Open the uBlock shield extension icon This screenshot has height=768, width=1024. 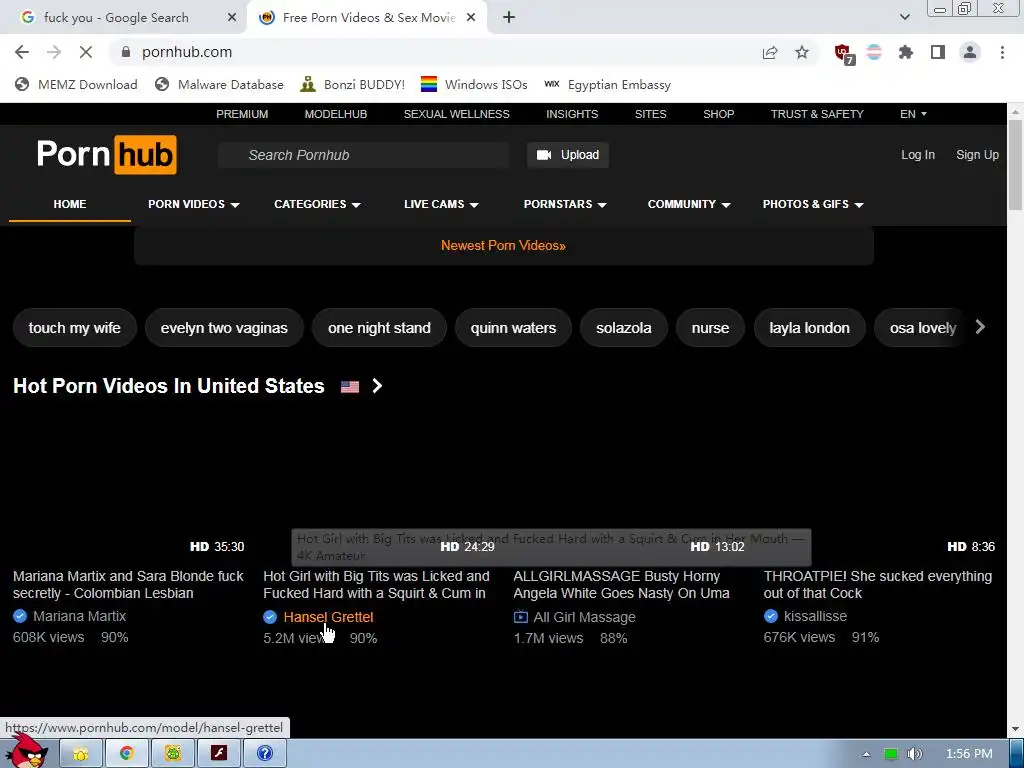pos(844,54)
